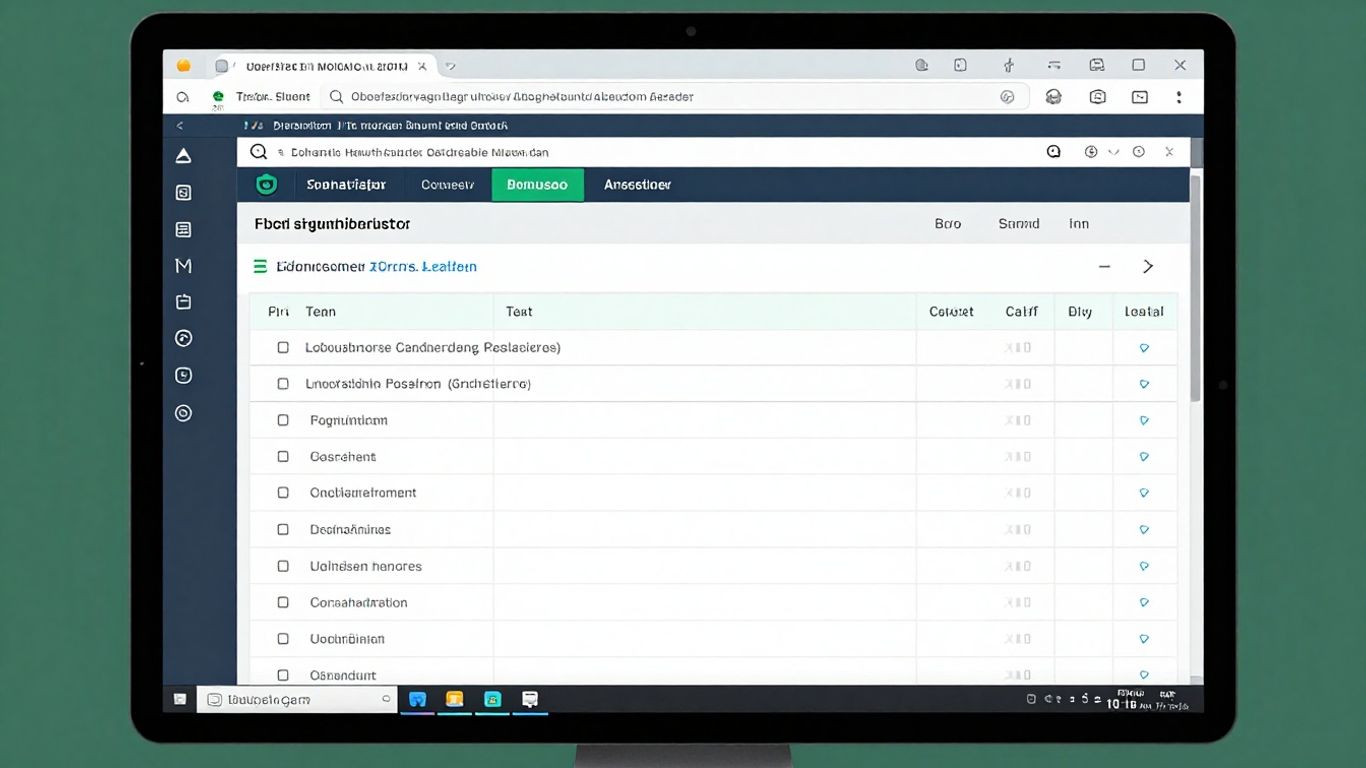Click the calendar icon in left sidebar
Image resolution: width=1366 pixels, height=768 pixels.
click(183, 302)
